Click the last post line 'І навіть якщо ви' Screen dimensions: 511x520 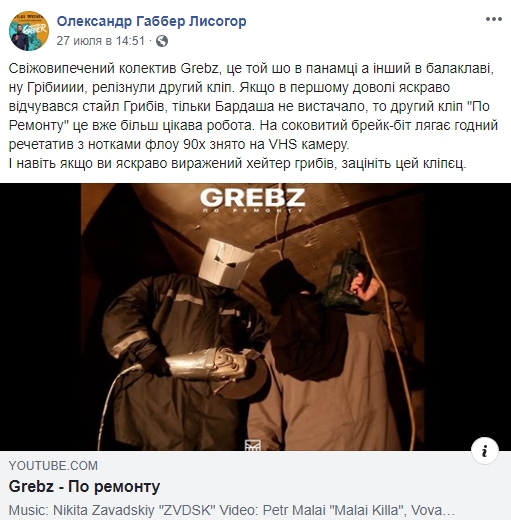point(237,164)
